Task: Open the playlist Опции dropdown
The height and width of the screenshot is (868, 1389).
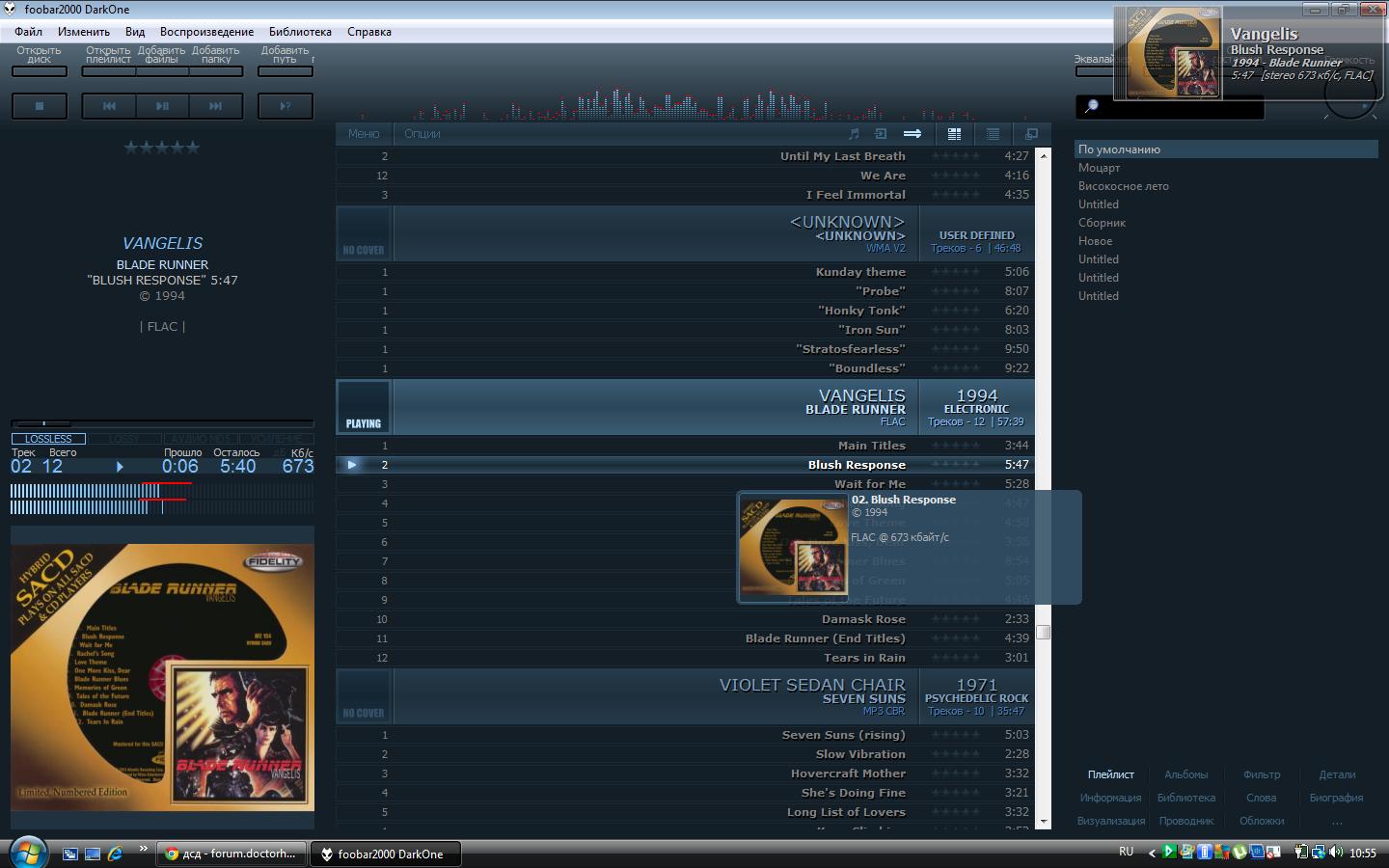Action: tap(422, 134)
